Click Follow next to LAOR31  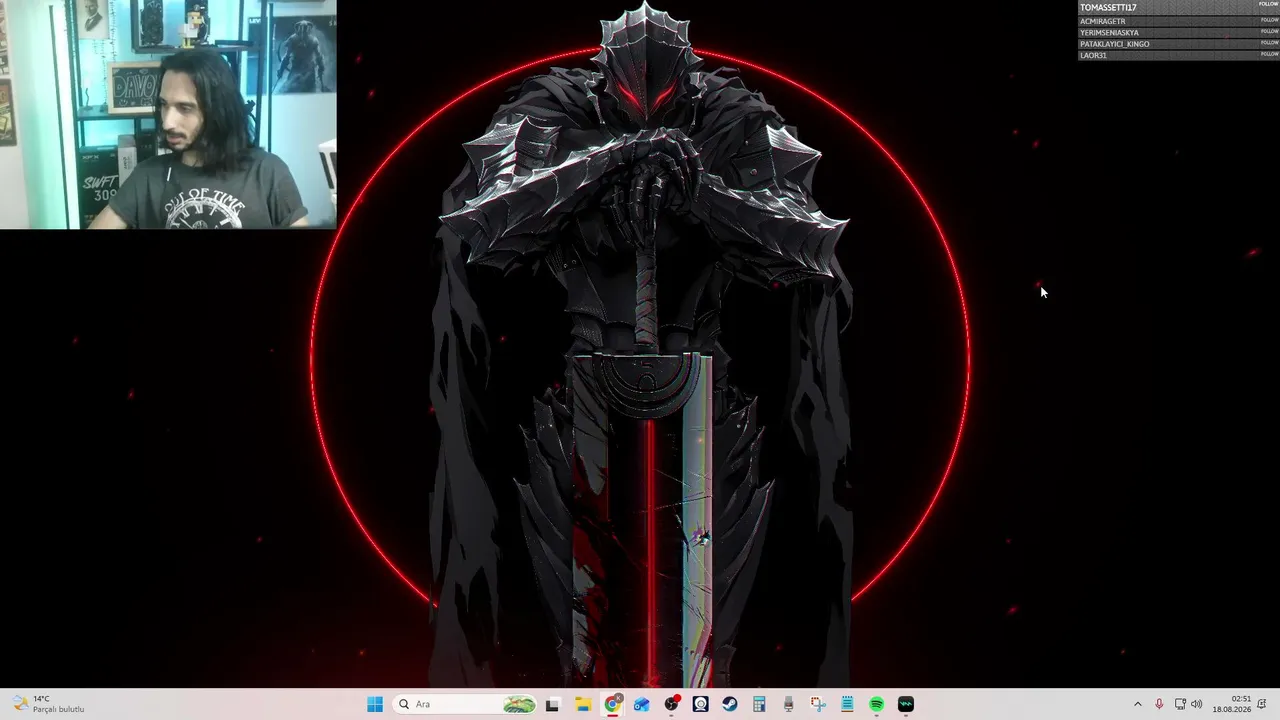[x=1269, y=54]
